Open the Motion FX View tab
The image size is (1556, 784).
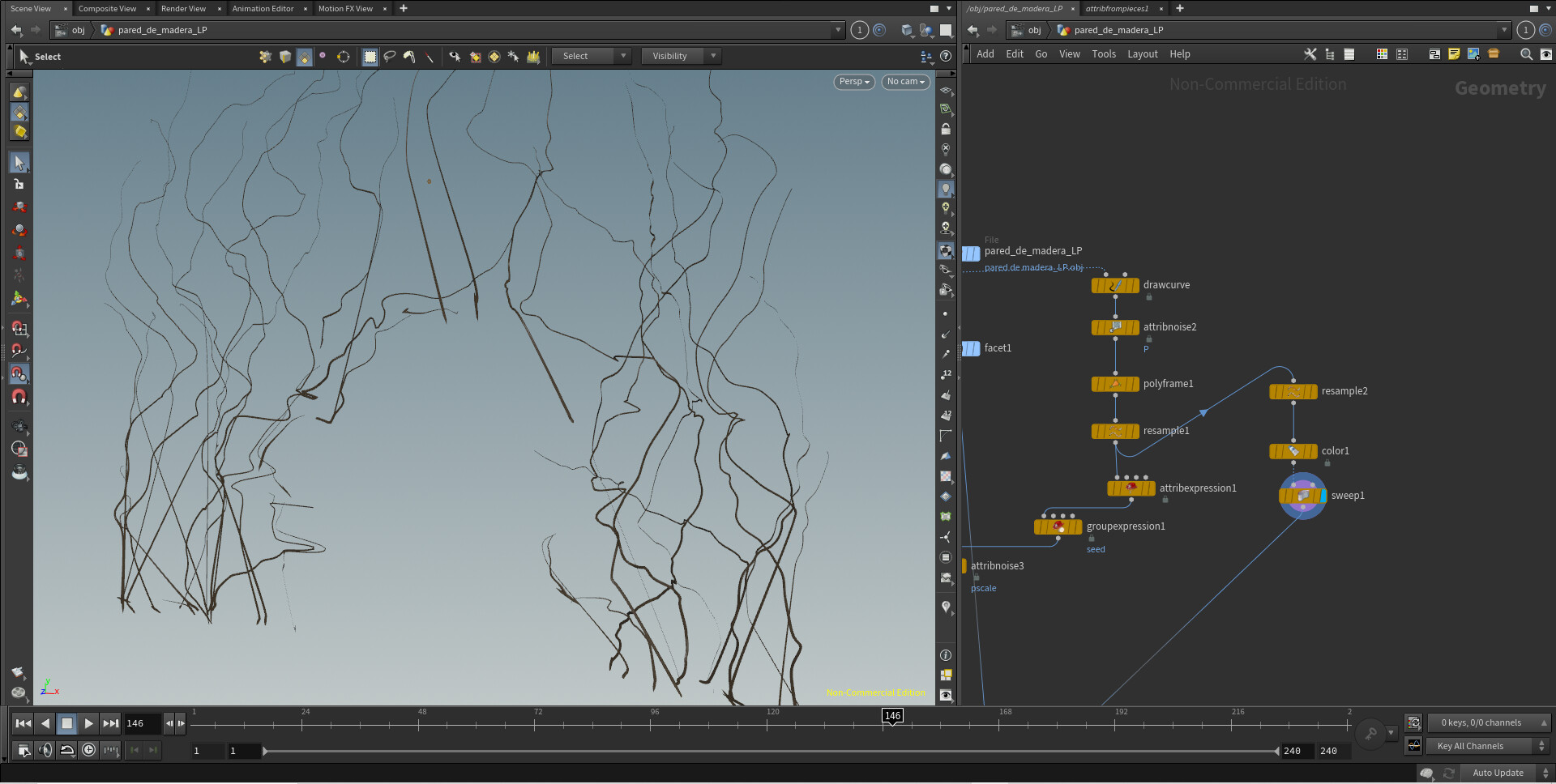point(345,8)
